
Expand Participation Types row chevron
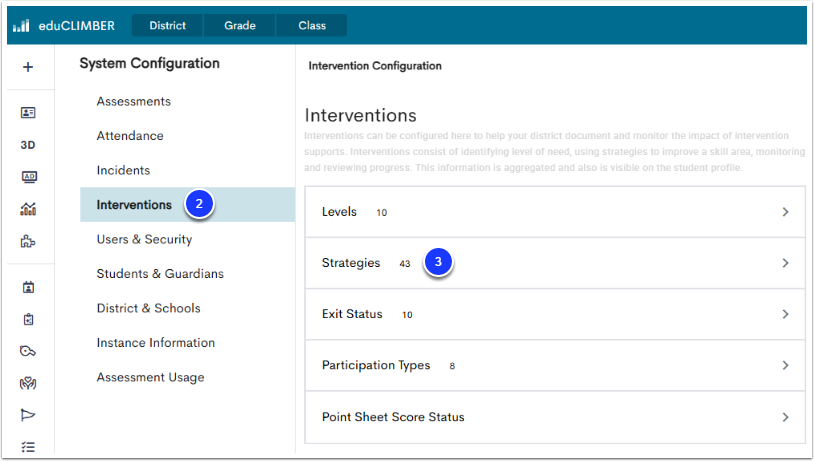tap(785, 365)
